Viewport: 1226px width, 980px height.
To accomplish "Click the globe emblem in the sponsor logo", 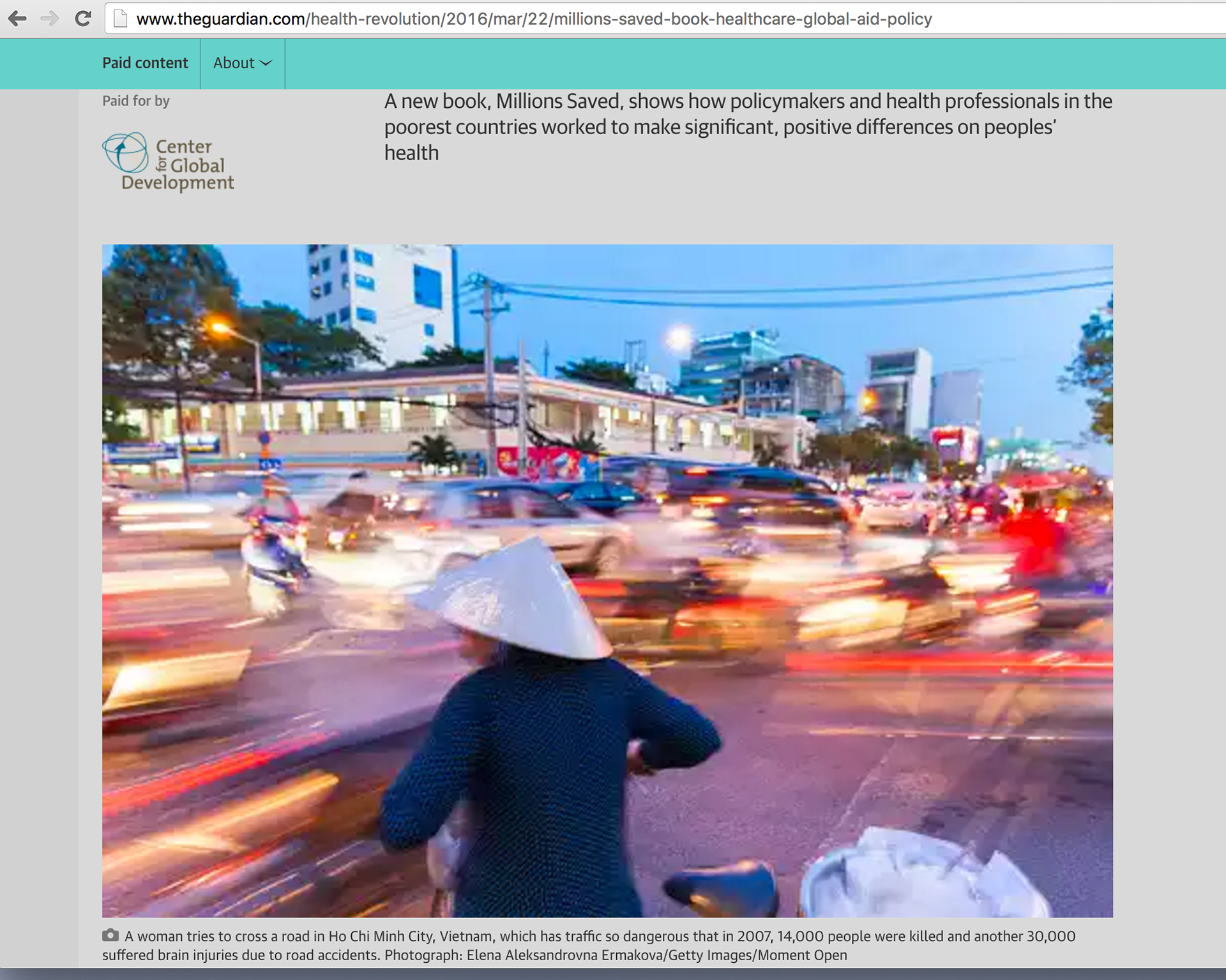I will 125,153.
